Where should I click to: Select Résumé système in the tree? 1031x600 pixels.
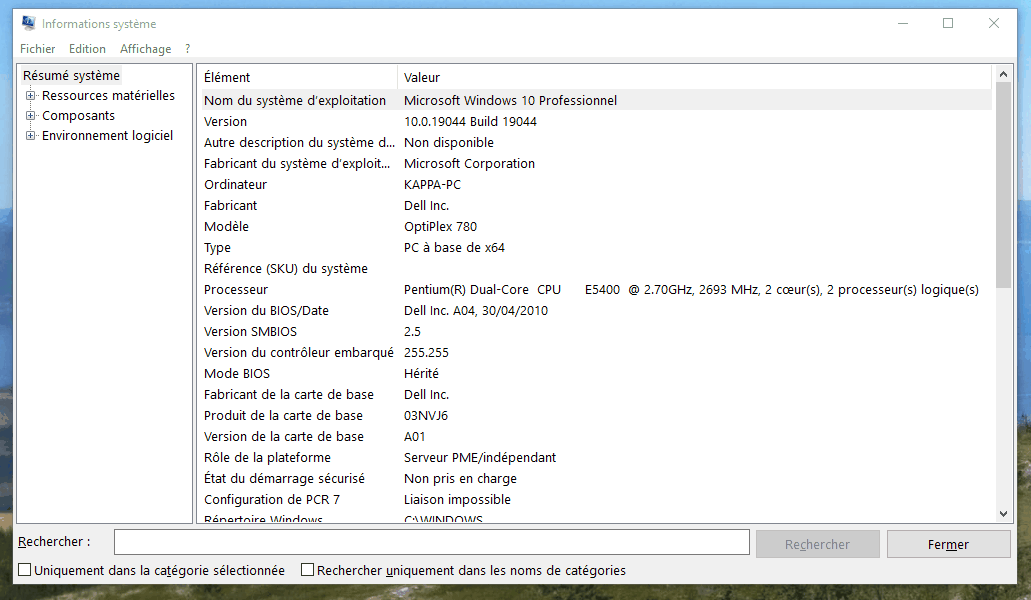71,76
